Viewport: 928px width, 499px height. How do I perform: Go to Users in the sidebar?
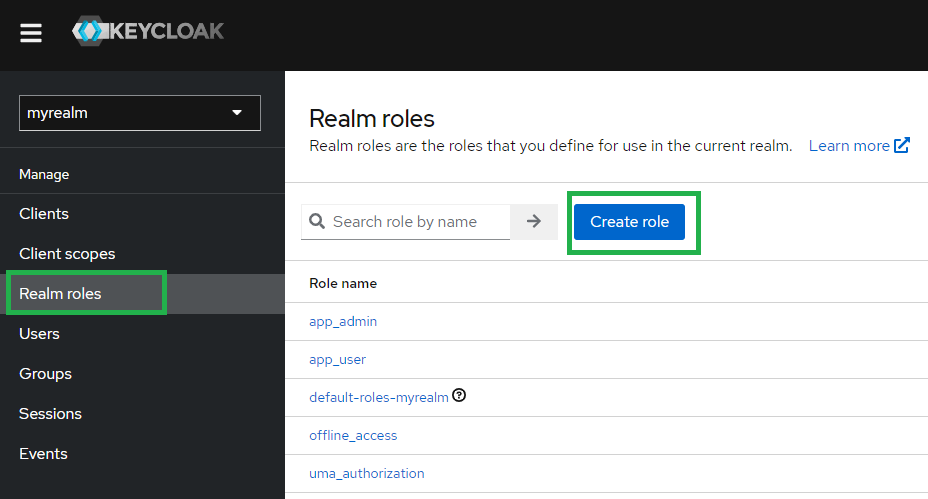click(39, 334)
